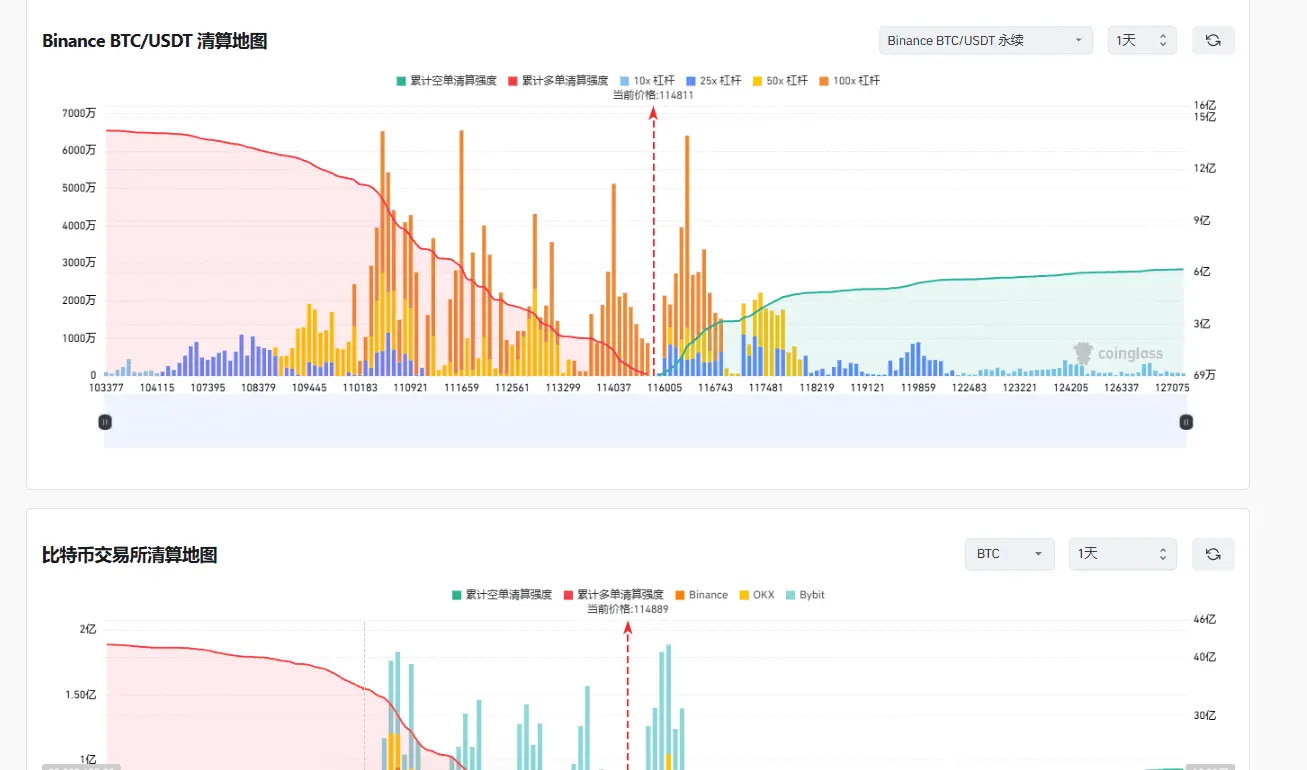Click the 119121 price axis label

868,388
